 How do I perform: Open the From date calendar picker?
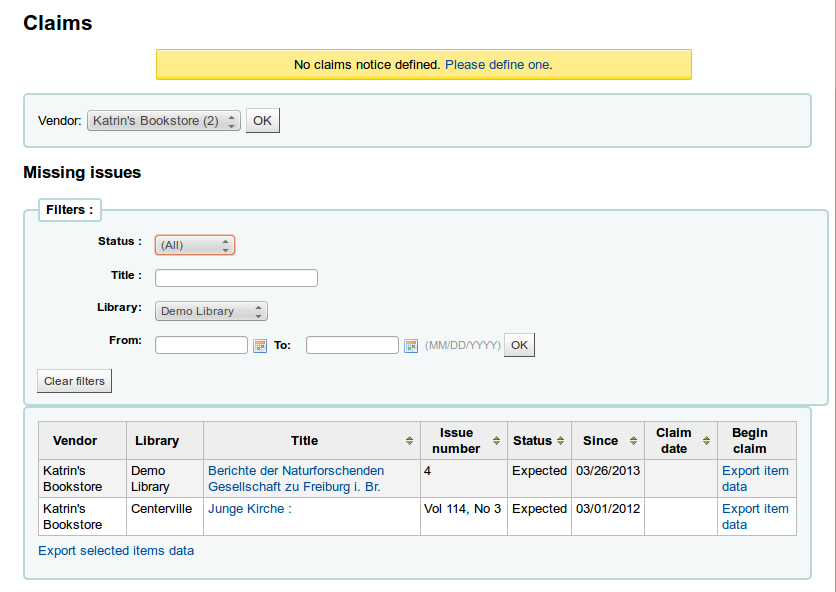point(260,346)
